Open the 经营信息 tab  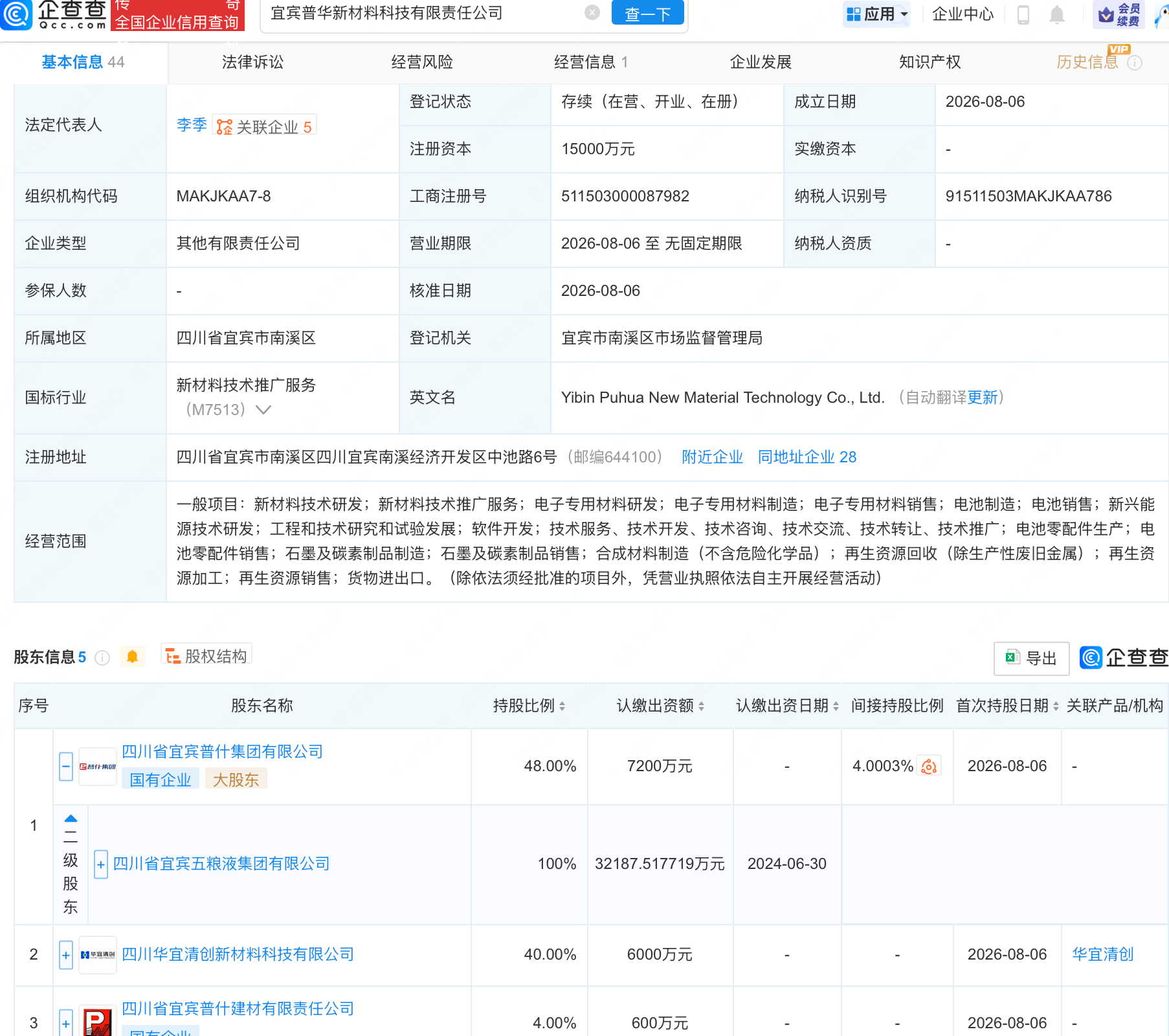click(x=591, y=62)
